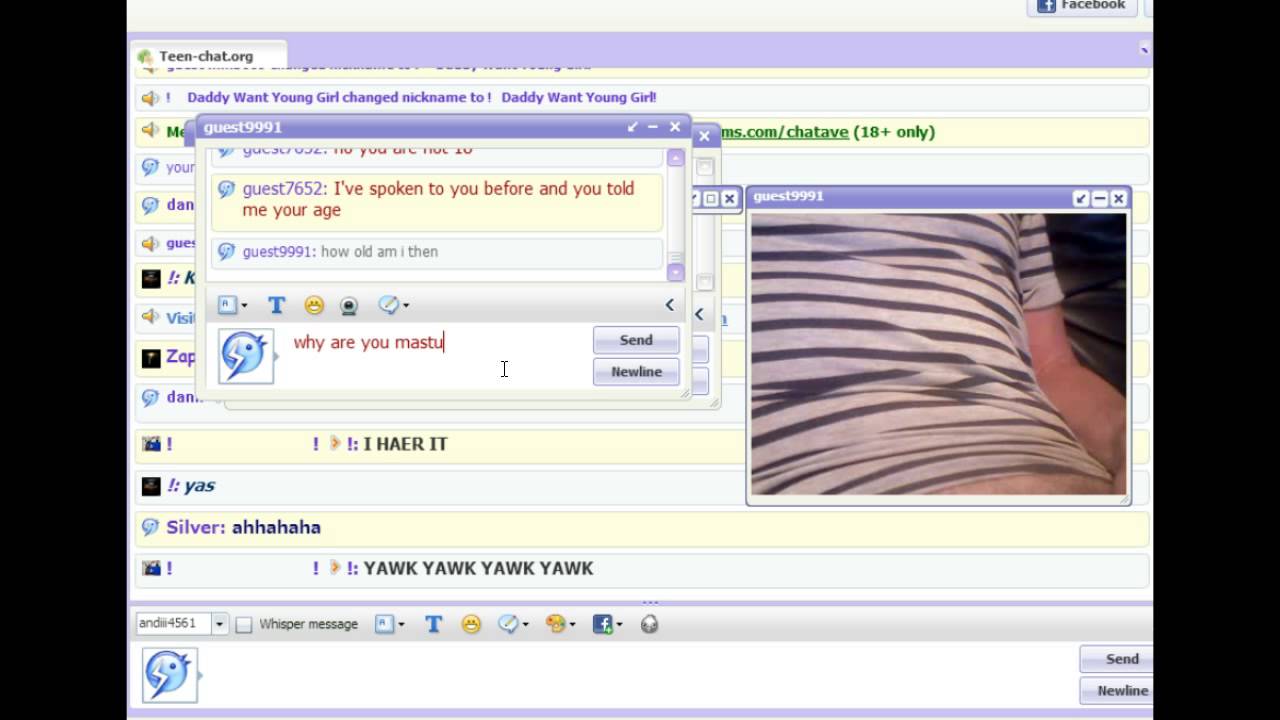Open the andiii4561 recipient dropdown
The width and height of the screenshot is (1280, 720).
(219, 624)
